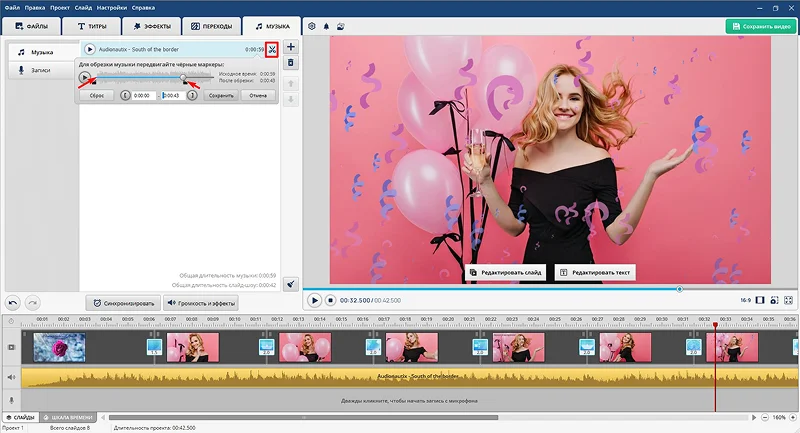Open the Справка menu
800x433 pixels.
pyautogui.click(x=143, y=8)
